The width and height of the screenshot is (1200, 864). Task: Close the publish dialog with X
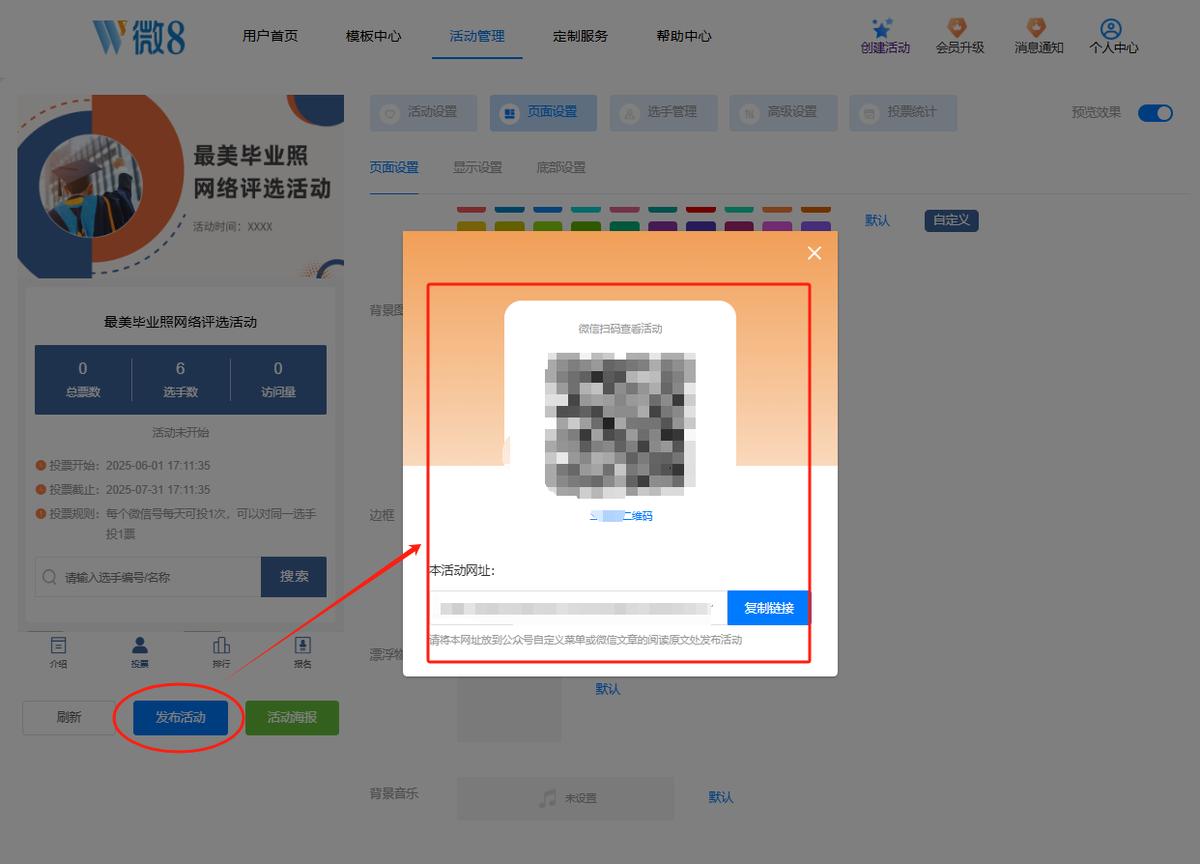814,253
